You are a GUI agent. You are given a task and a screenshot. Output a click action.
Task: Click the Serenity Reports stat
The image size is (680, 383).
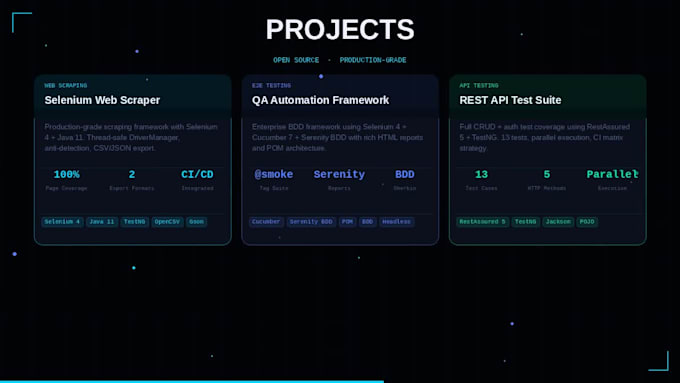[x=339, y=180]
